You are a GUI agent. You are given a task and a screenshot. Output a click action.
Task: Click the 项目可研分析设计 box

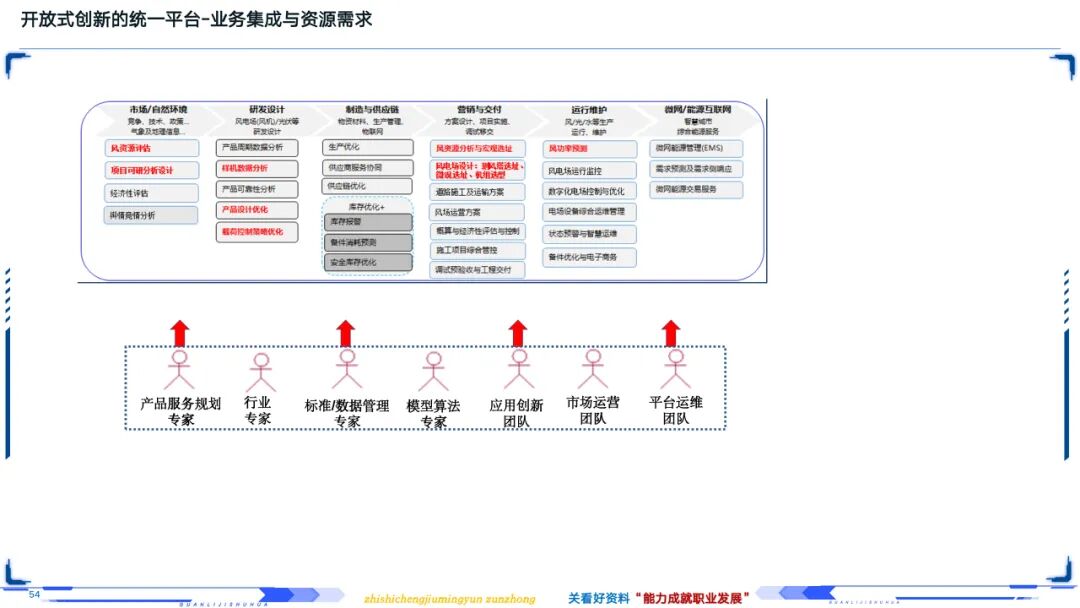click(x=152, y=170)
